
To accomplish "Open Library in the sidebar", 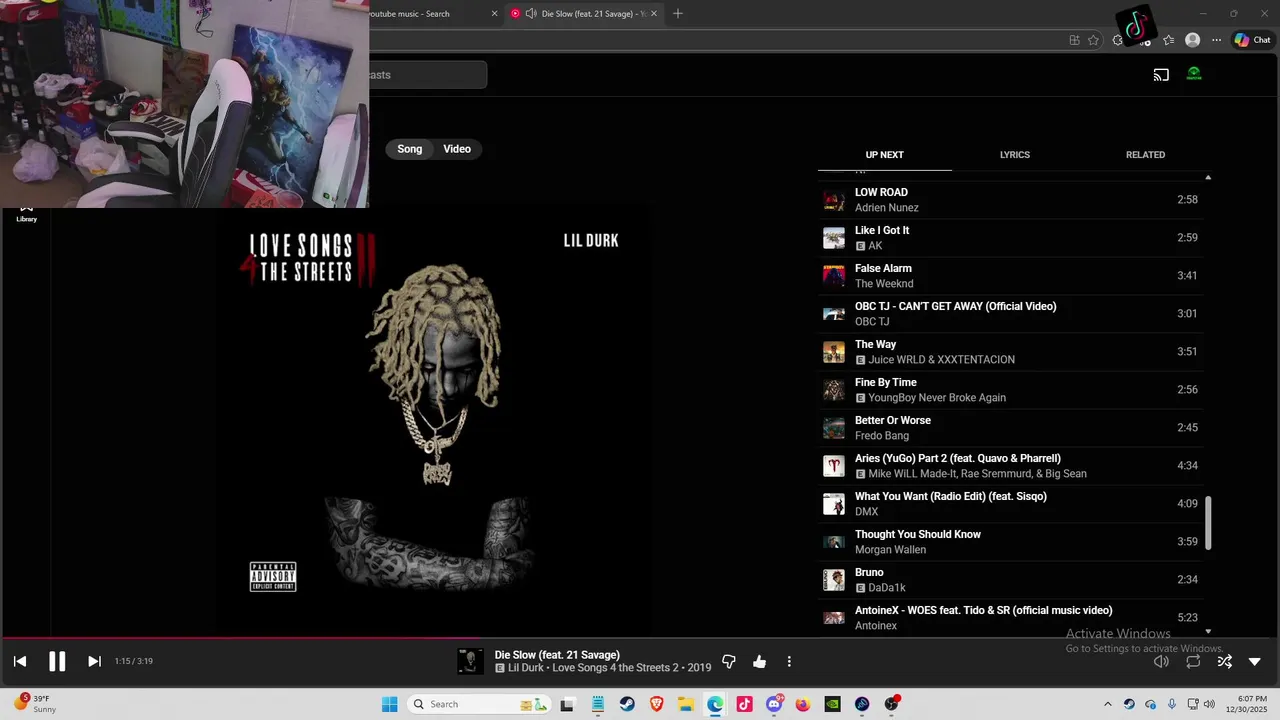I will click(x=26, y=213).
